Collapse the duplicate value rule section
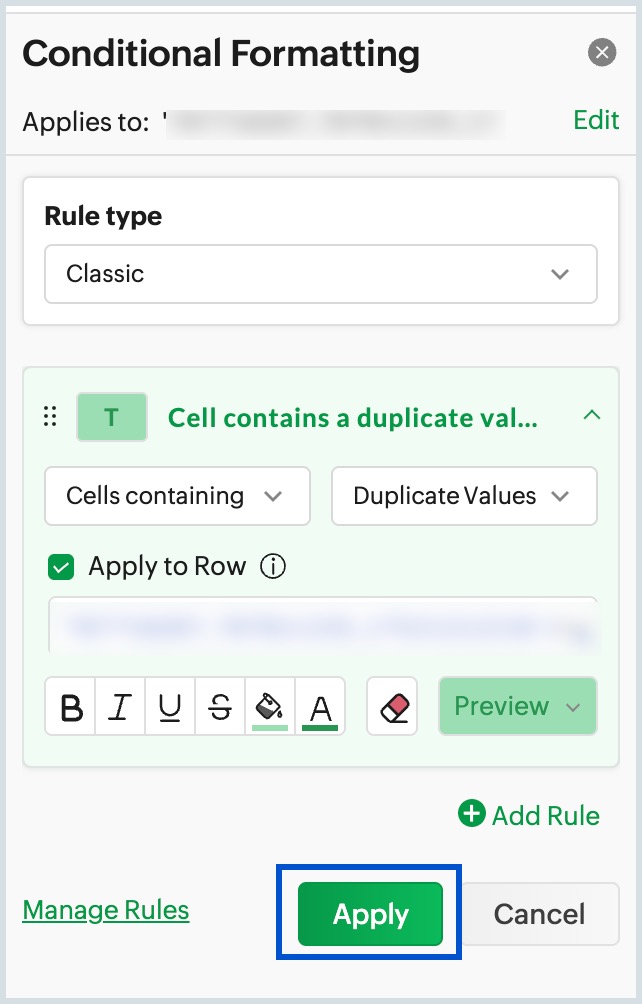The image size is (642, 1004). (x=592, y=415)
